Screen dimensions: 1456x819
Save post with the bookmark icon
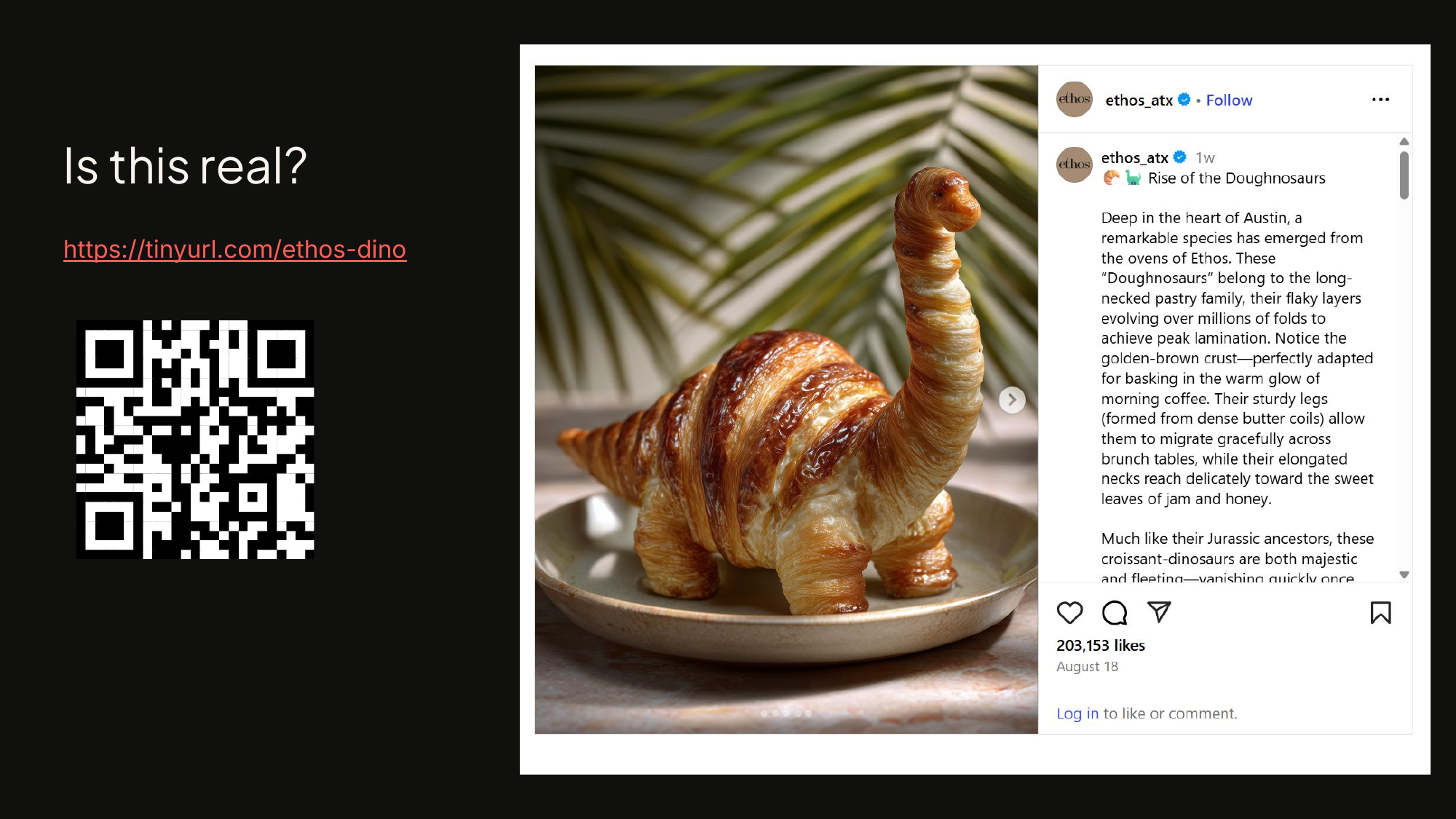(x=1380, y=613)
